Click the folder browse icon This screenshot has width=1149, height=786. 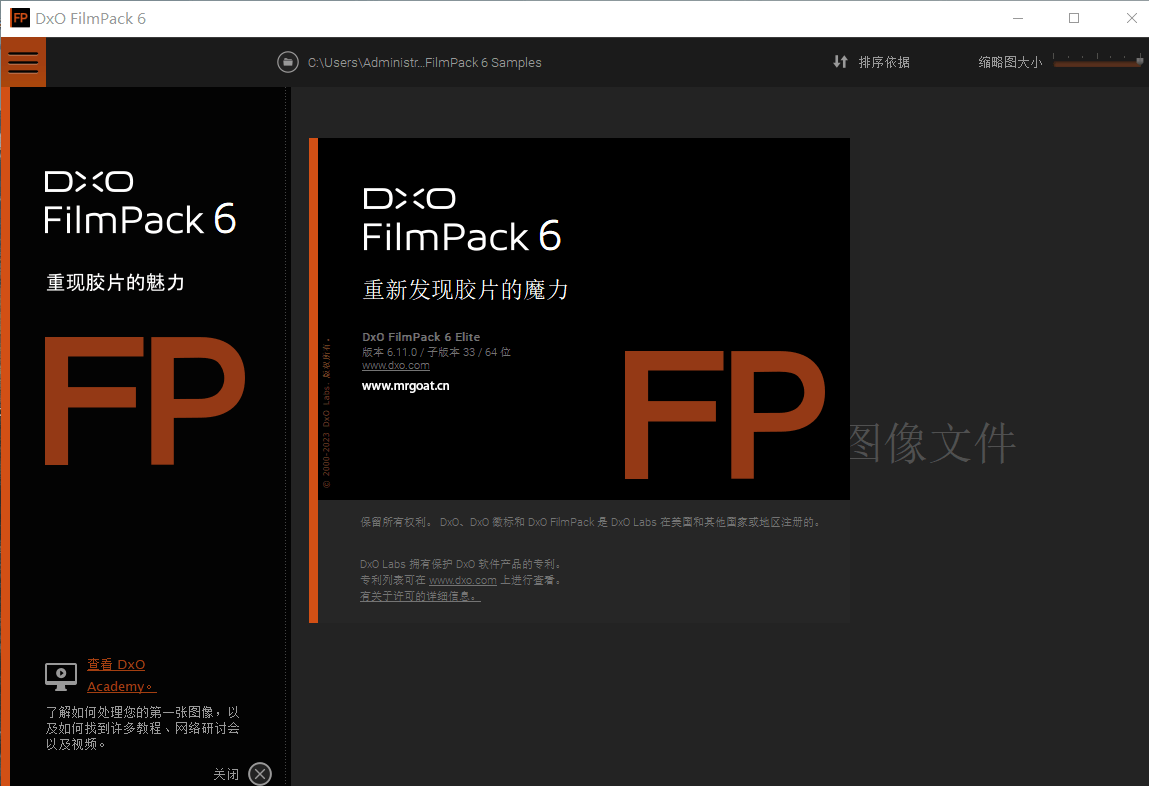tap(288, 62)
